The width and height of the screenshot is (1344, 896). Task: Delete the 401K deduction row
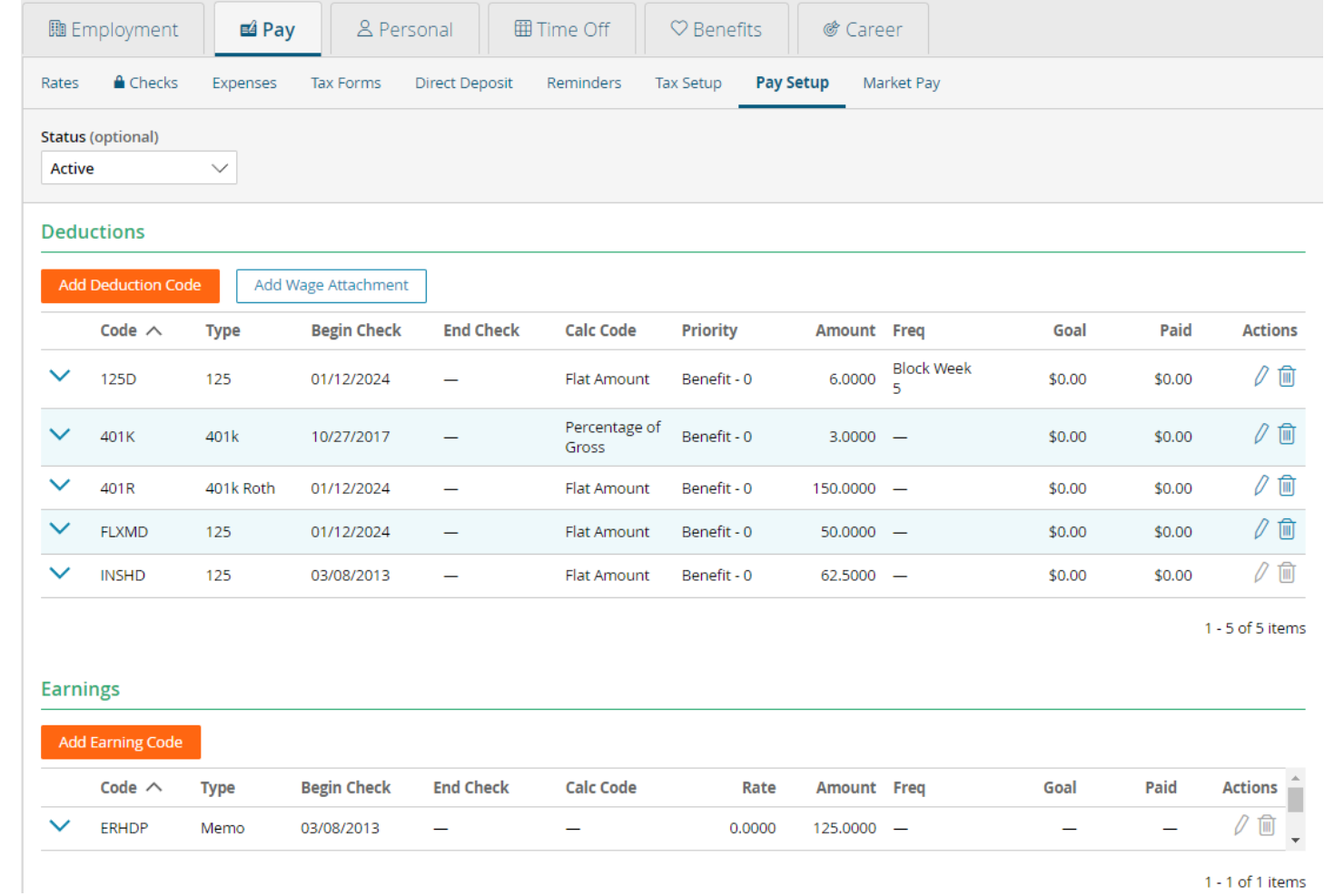pyautogui.click(x=1286, y=435)
